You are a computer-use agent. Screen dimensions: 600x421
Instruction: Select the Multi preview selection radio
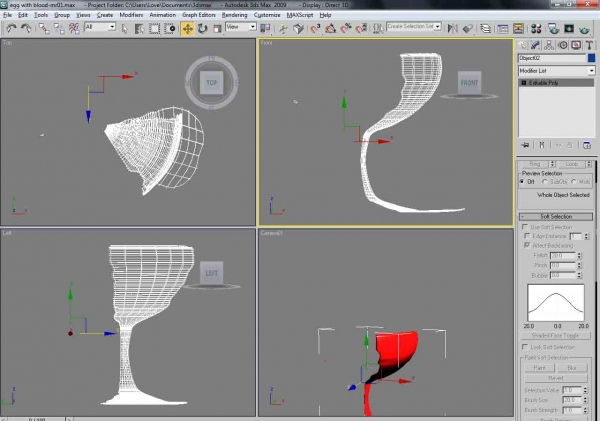[574, 182]
